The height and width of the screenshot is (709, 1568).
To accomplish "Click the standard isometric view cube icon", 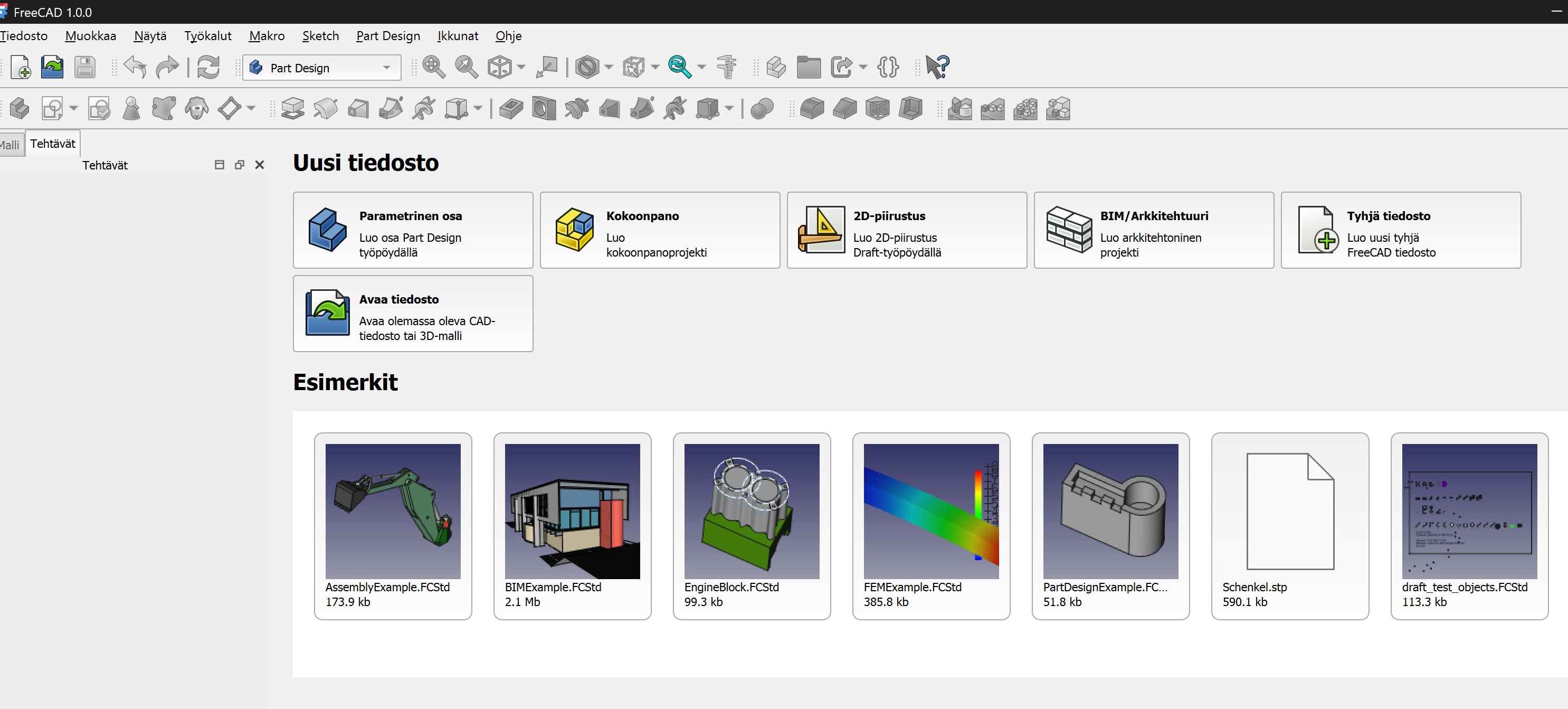I will [499, 67].
